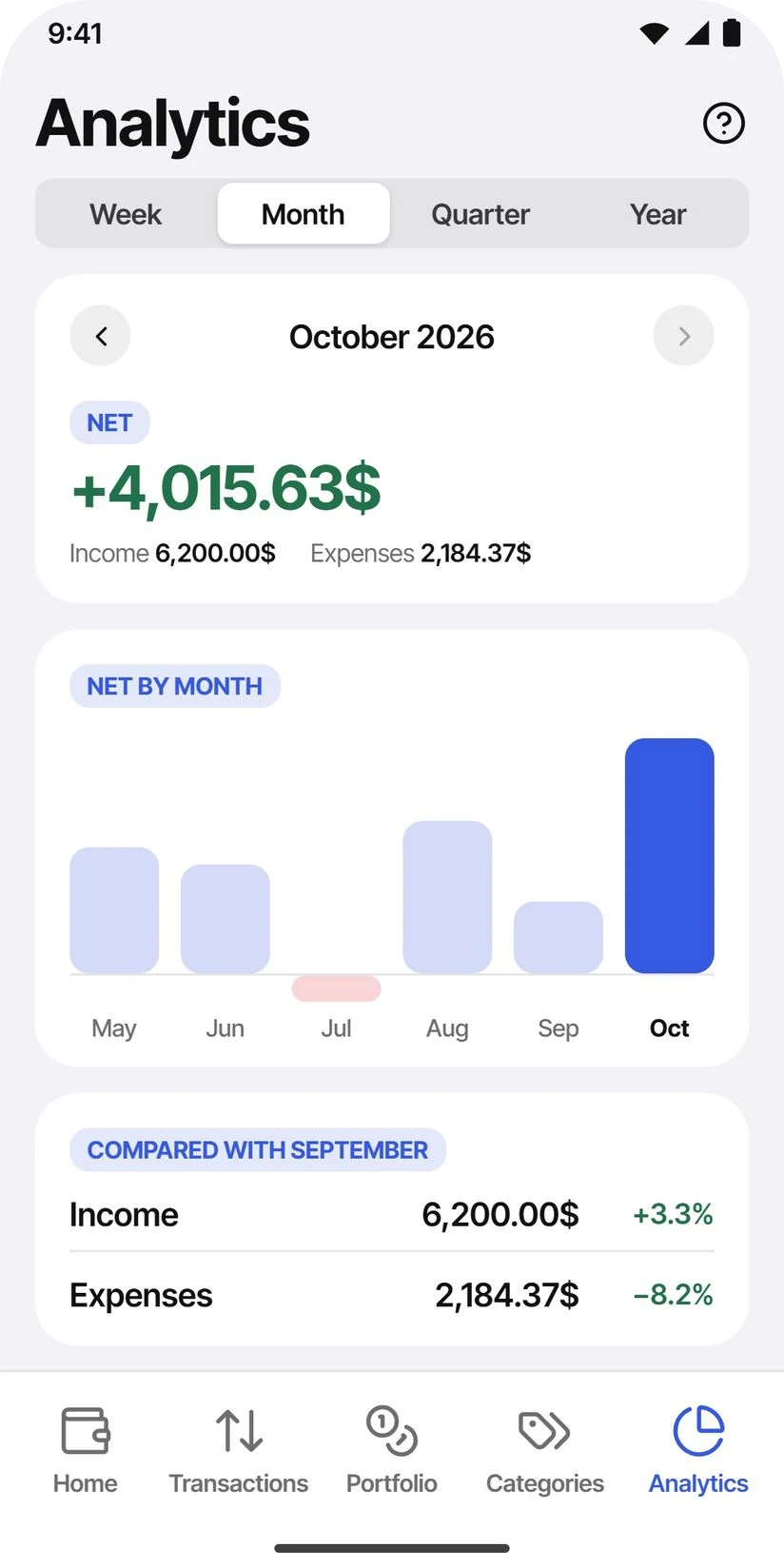Tap the Sep axis label
The image size is (784, 1568).
point(559,1029)
